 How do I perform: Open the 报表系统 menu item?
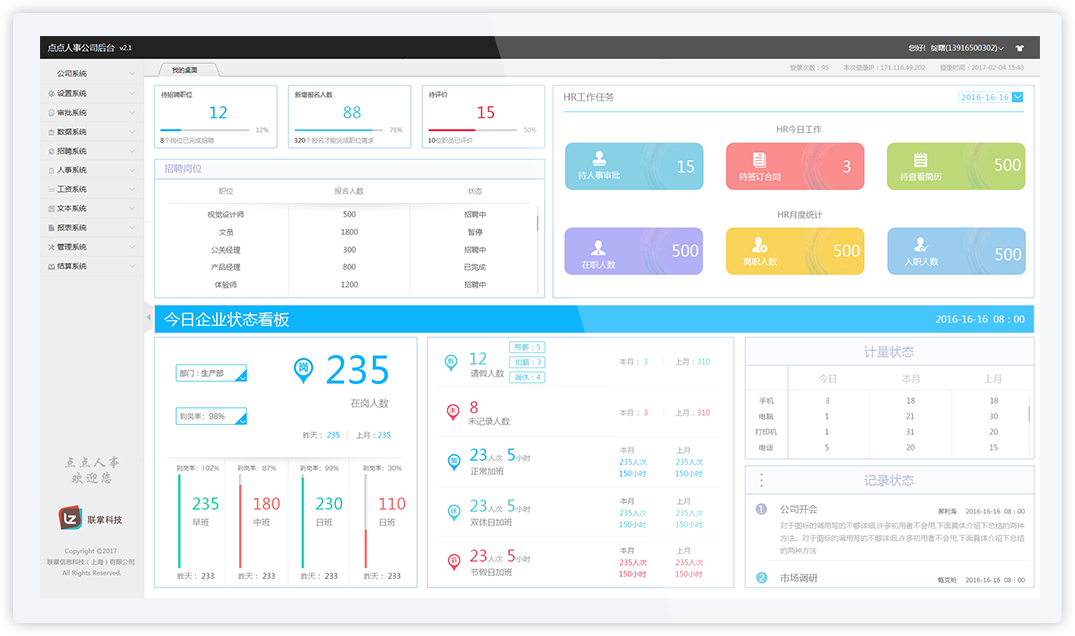(x=92, y=228)
